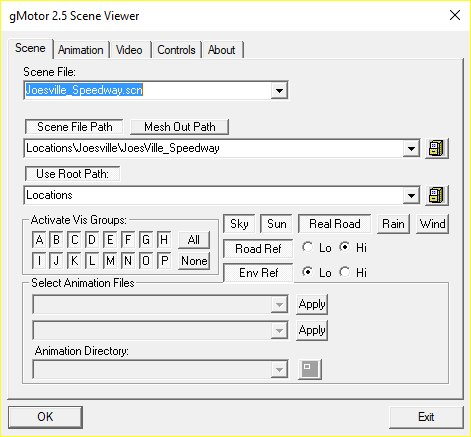471x437 pixels.
Task: Toggle the Rain button
Action: pyautogui.click(x=393, y=224)
